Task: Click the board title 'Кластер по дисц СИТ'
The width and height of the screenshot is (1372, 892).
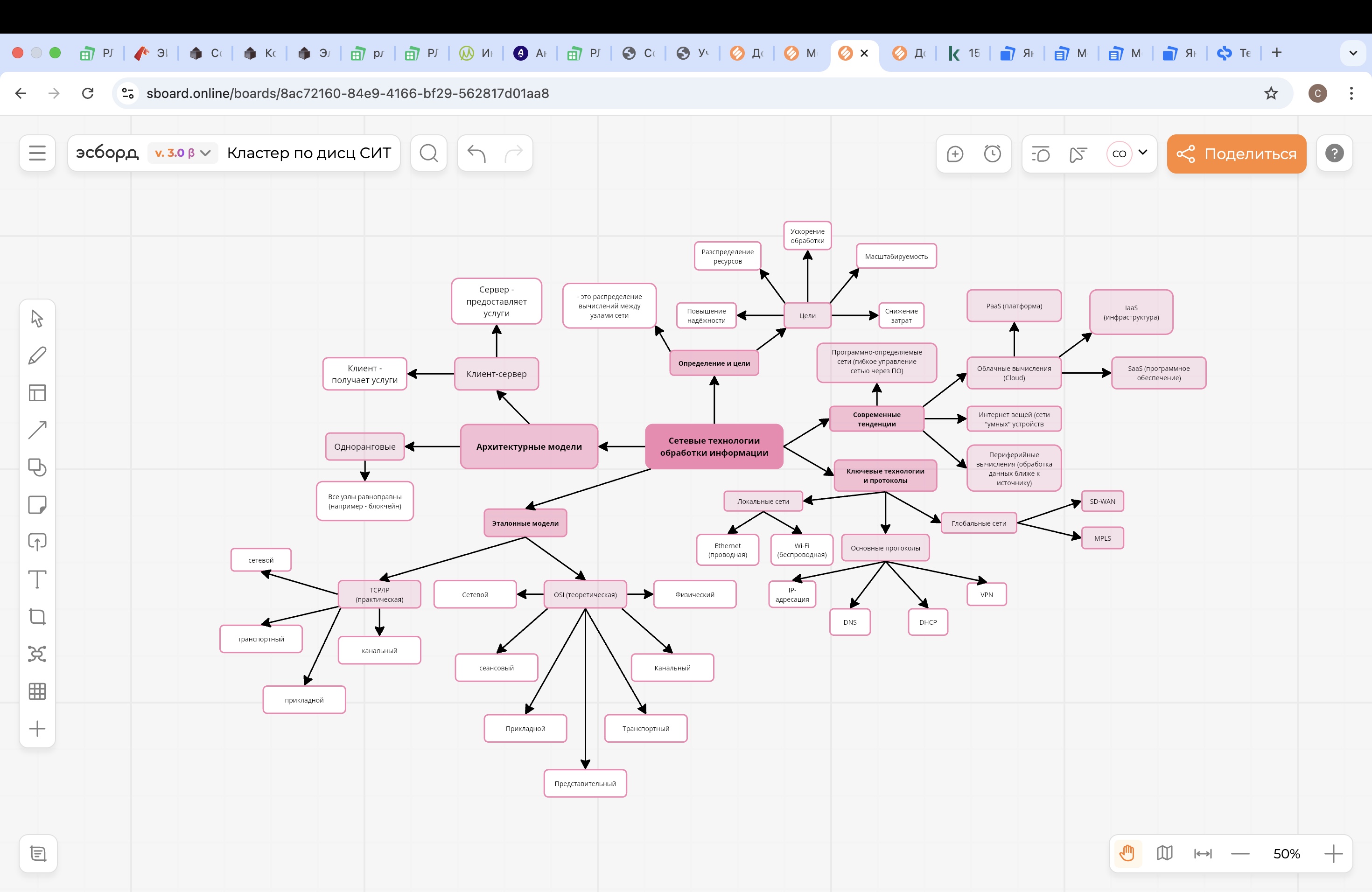Action: point(309,153)
